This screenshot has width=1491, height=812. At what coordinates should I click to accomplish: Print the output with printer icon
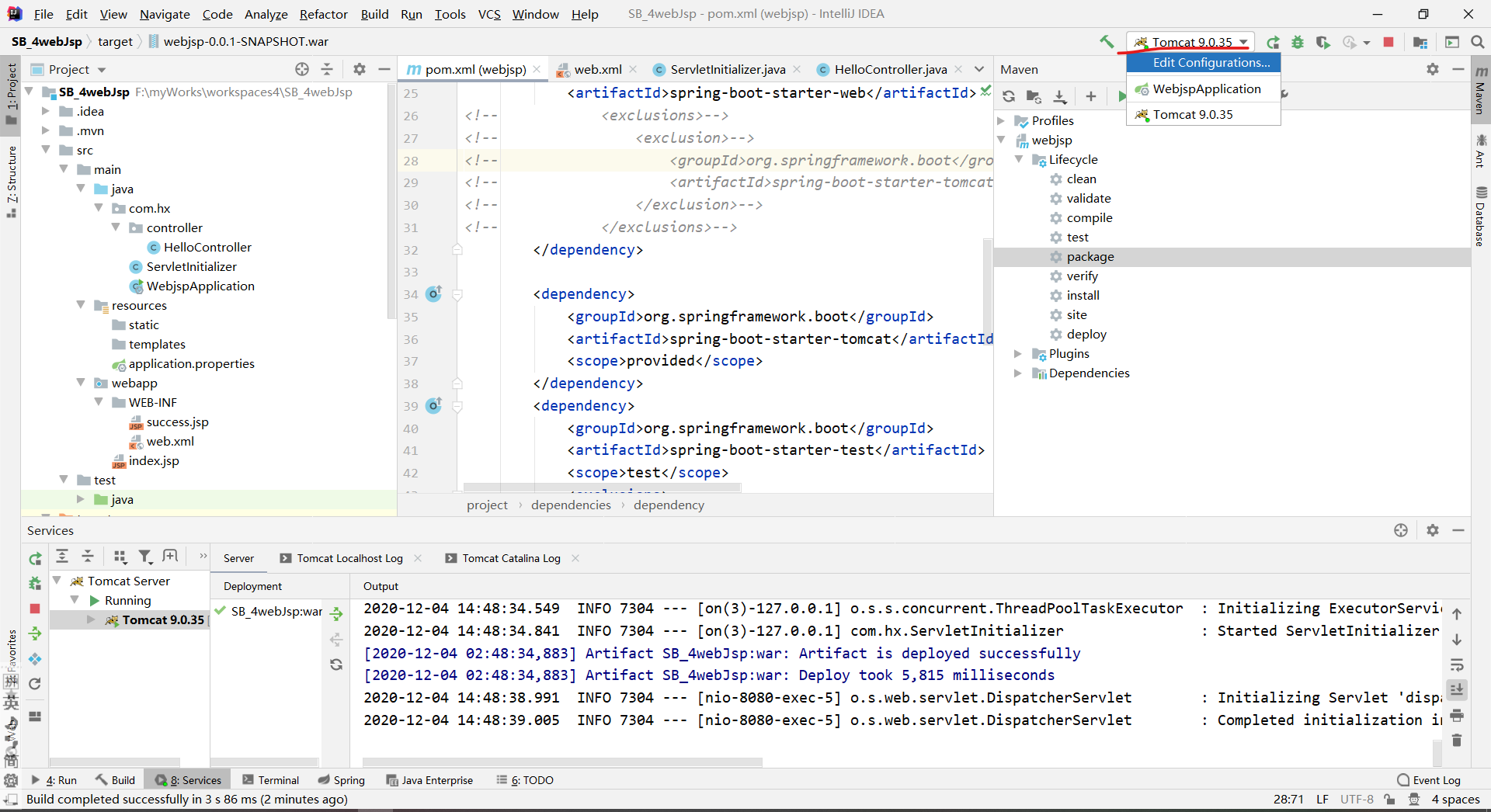tap(1457, 715)
